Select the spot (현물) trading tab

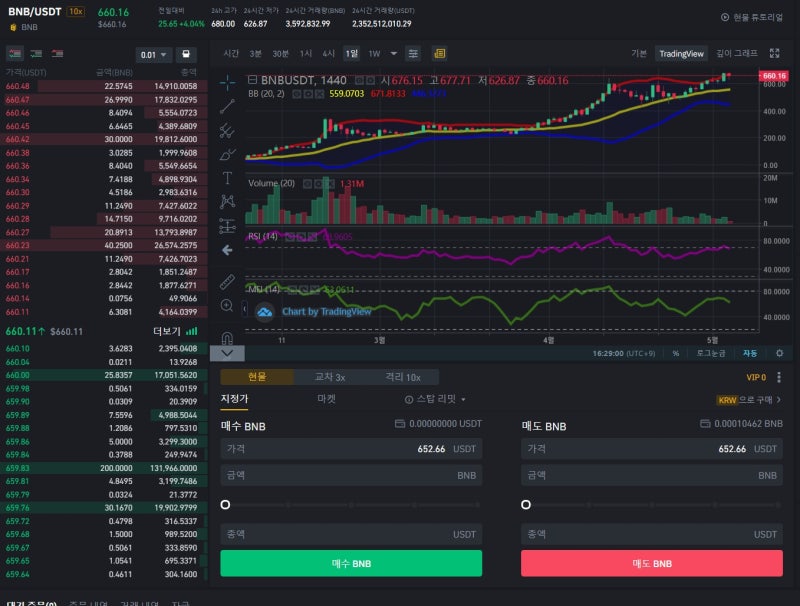[257, 377]
